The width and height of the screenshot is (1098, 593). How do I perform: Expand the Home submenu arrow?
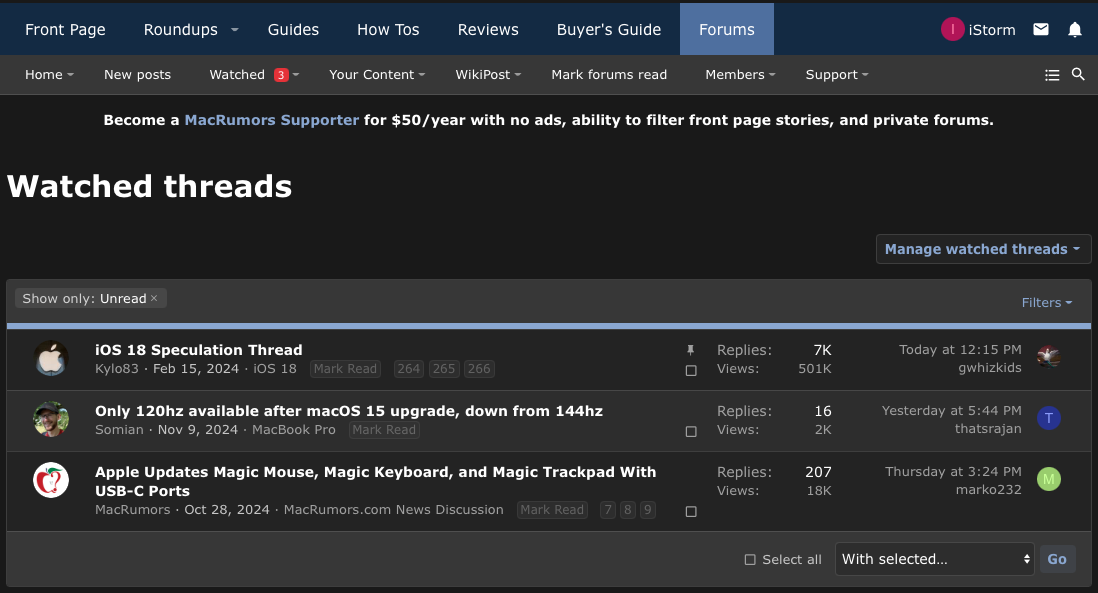pos(71,75)
